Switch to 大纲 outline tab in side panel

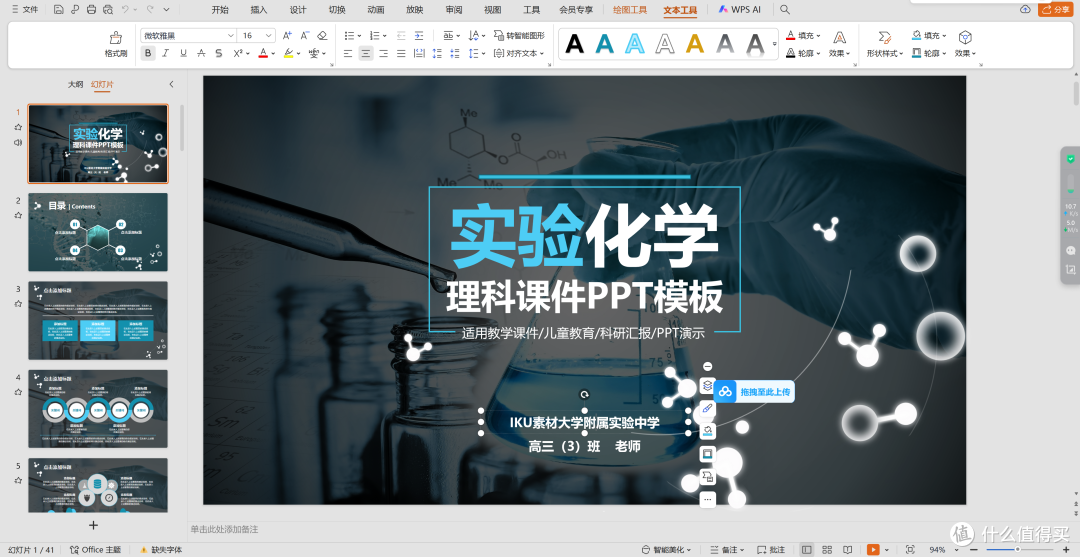[x=76, y=84]
